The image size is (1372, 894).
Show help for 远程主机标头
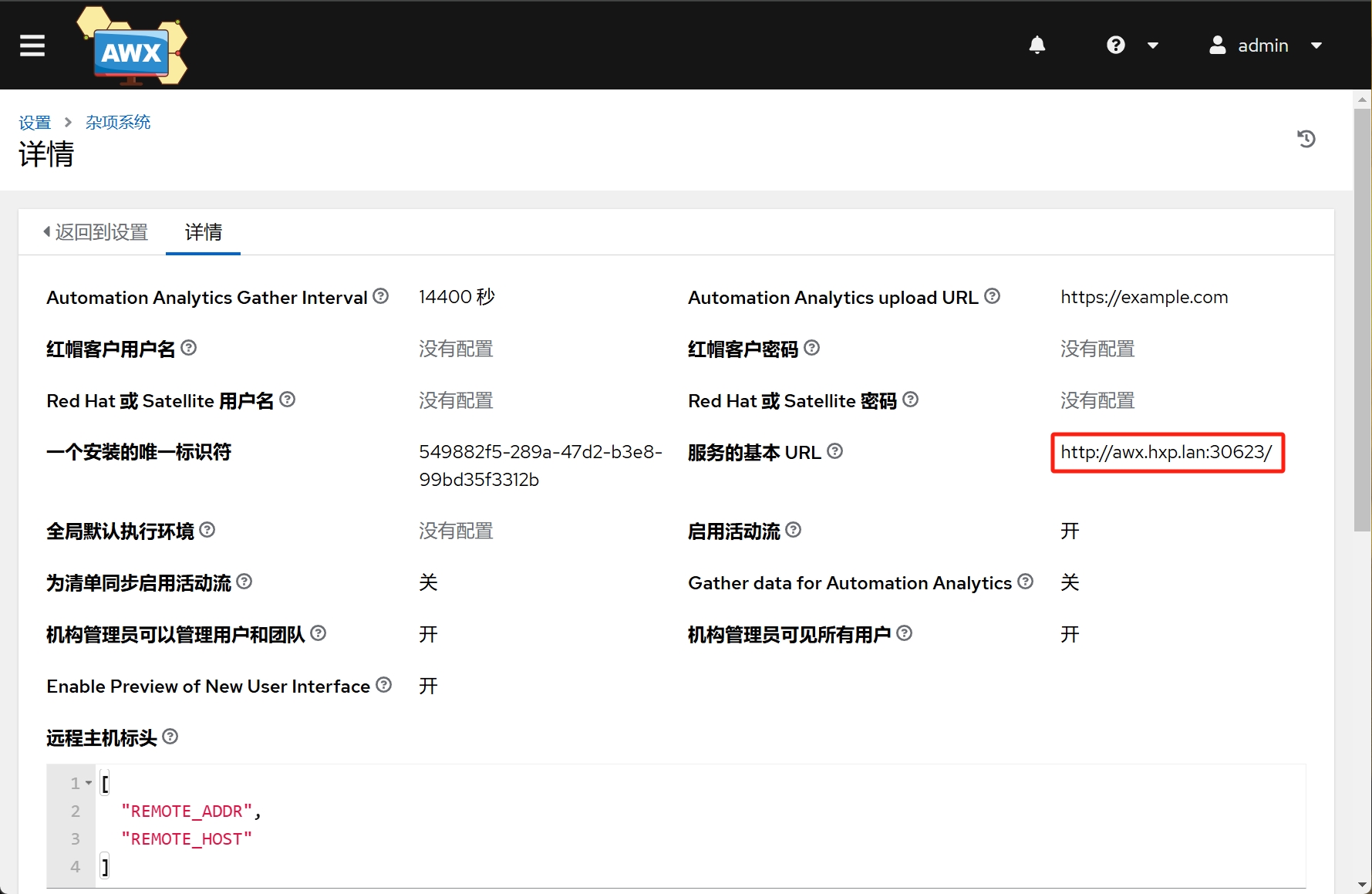click(170, 737)
